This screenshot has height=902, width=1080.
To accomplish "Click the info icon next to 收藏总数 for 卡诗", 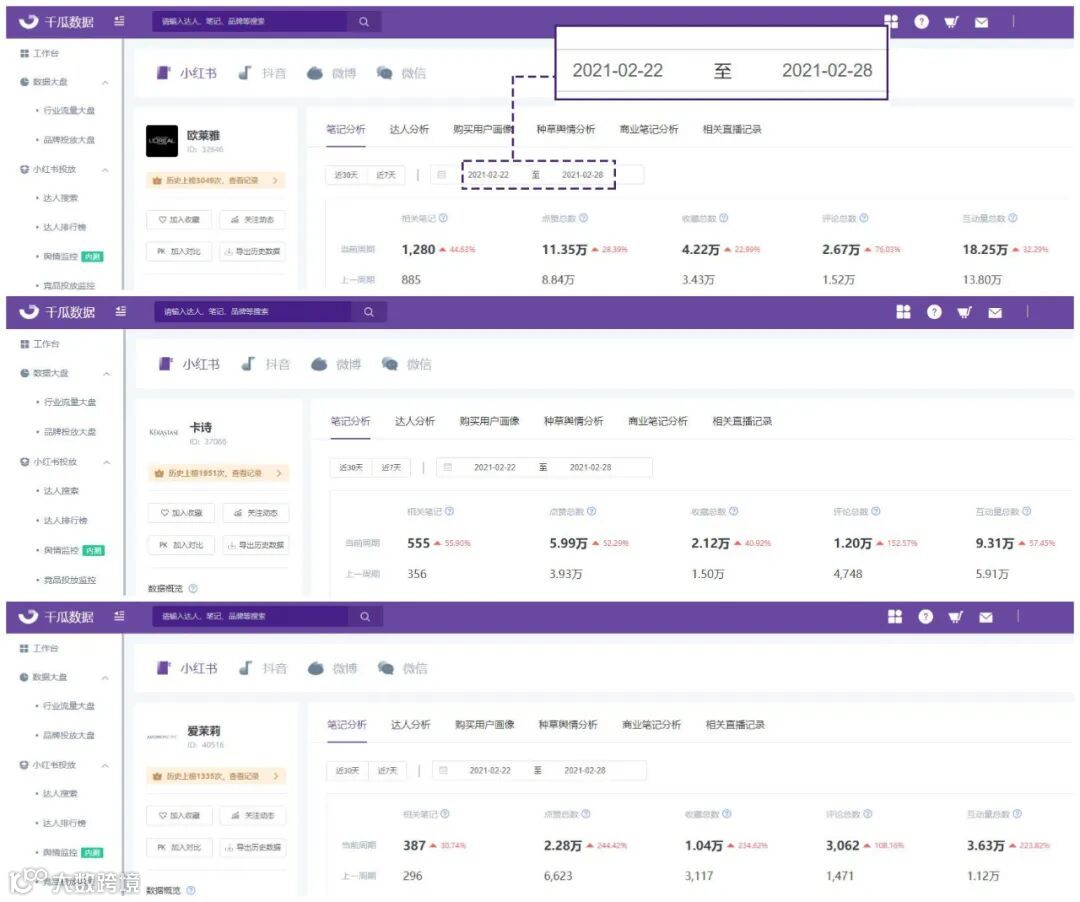I will tap(734, 511).
